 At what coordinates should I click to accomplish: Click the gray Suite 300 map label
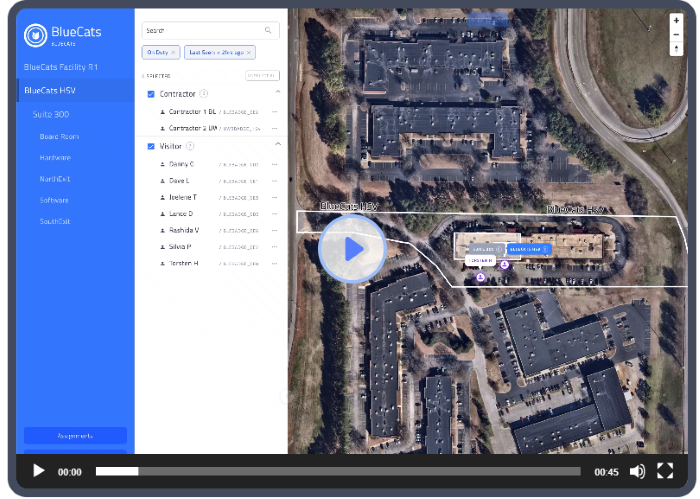[x=486, y=250]
